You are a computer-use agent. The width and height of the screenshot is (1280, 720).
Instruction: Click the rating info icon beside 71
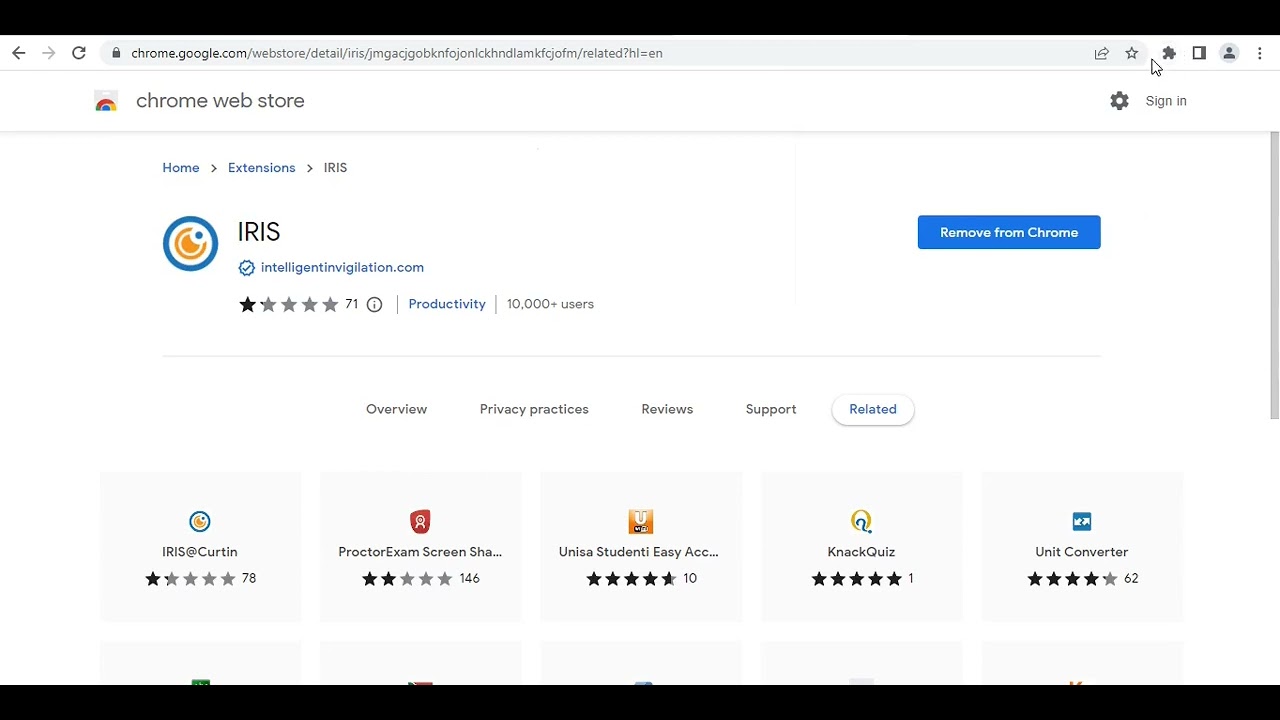[374, 304]
